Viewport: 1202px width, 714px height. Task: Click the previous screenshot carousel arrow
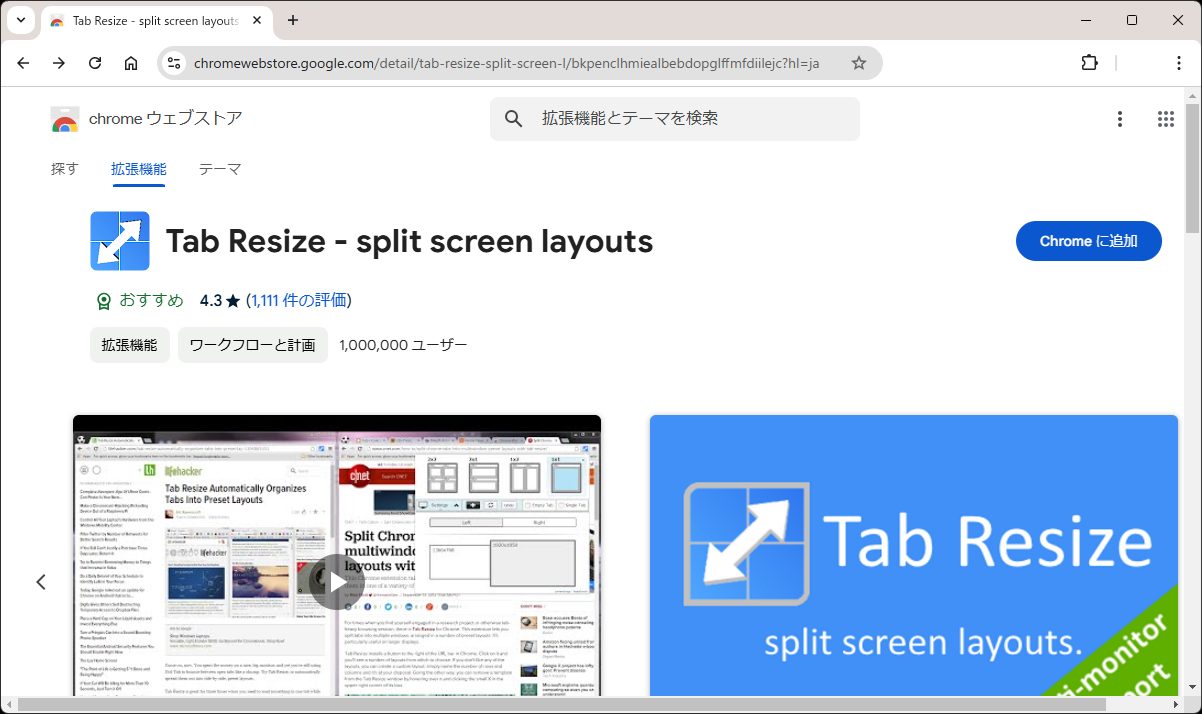pyautogui.click(x=41, y=581)
